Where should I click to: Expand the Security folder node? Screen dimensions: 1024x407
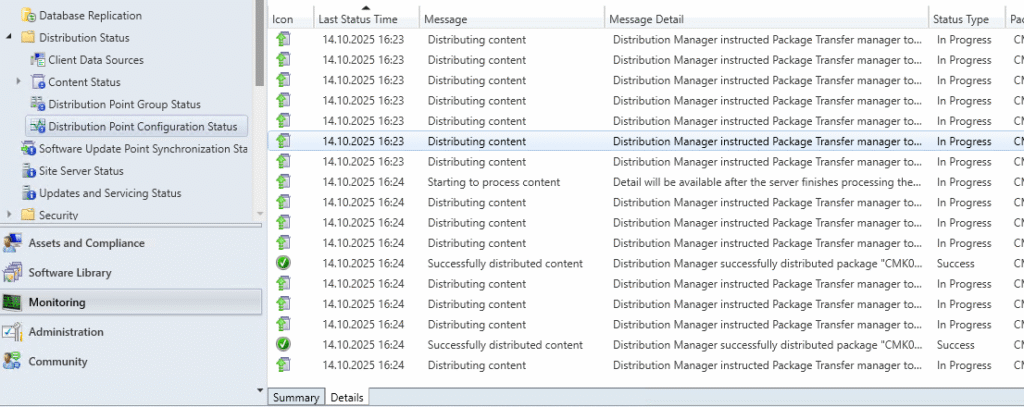(x=9, y=215)
